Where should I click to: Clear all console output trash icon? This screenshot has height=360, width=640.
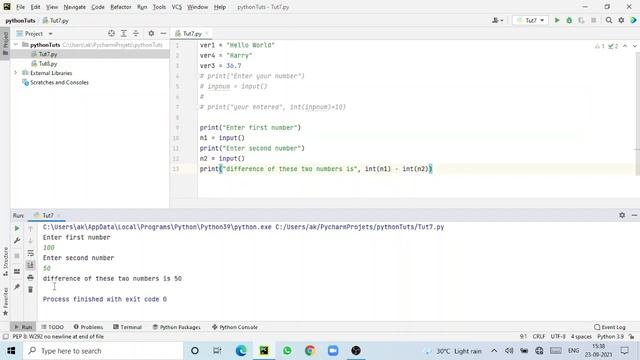31,290
